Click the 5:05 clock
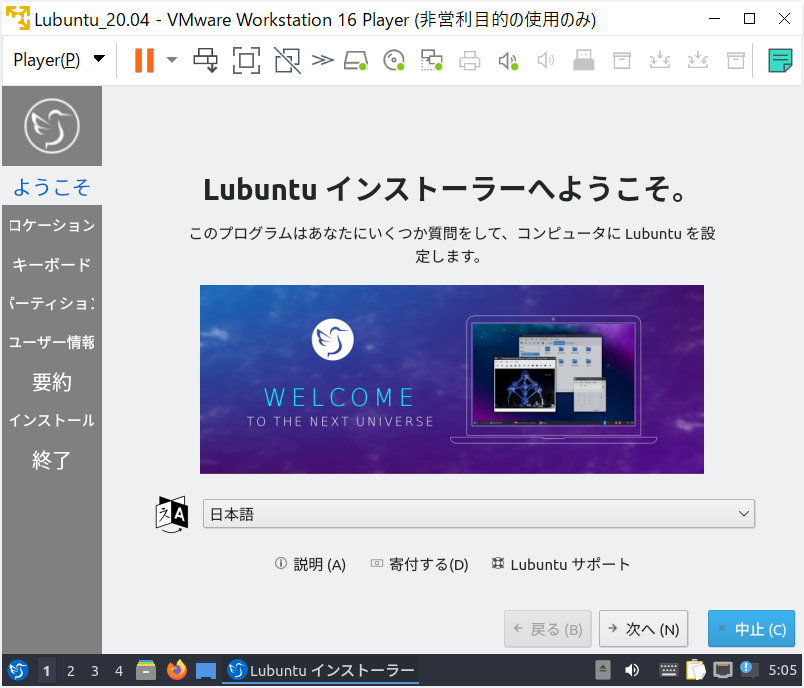The width and height of the screenshot is (804, 688). click(782, 670)
